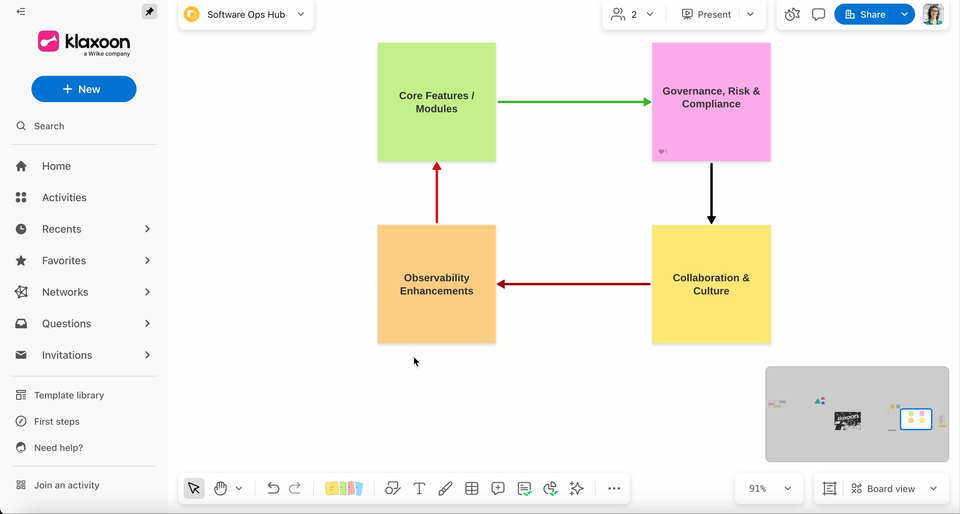Screen dimensions: 960x514
Task: Click the blue New button
Action: coord(84,89)
